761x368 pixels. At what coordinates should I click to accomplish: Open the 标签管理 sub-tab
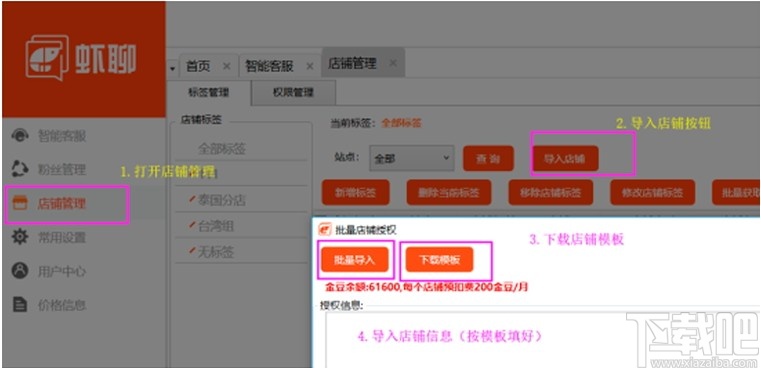[x=208, y=92]
